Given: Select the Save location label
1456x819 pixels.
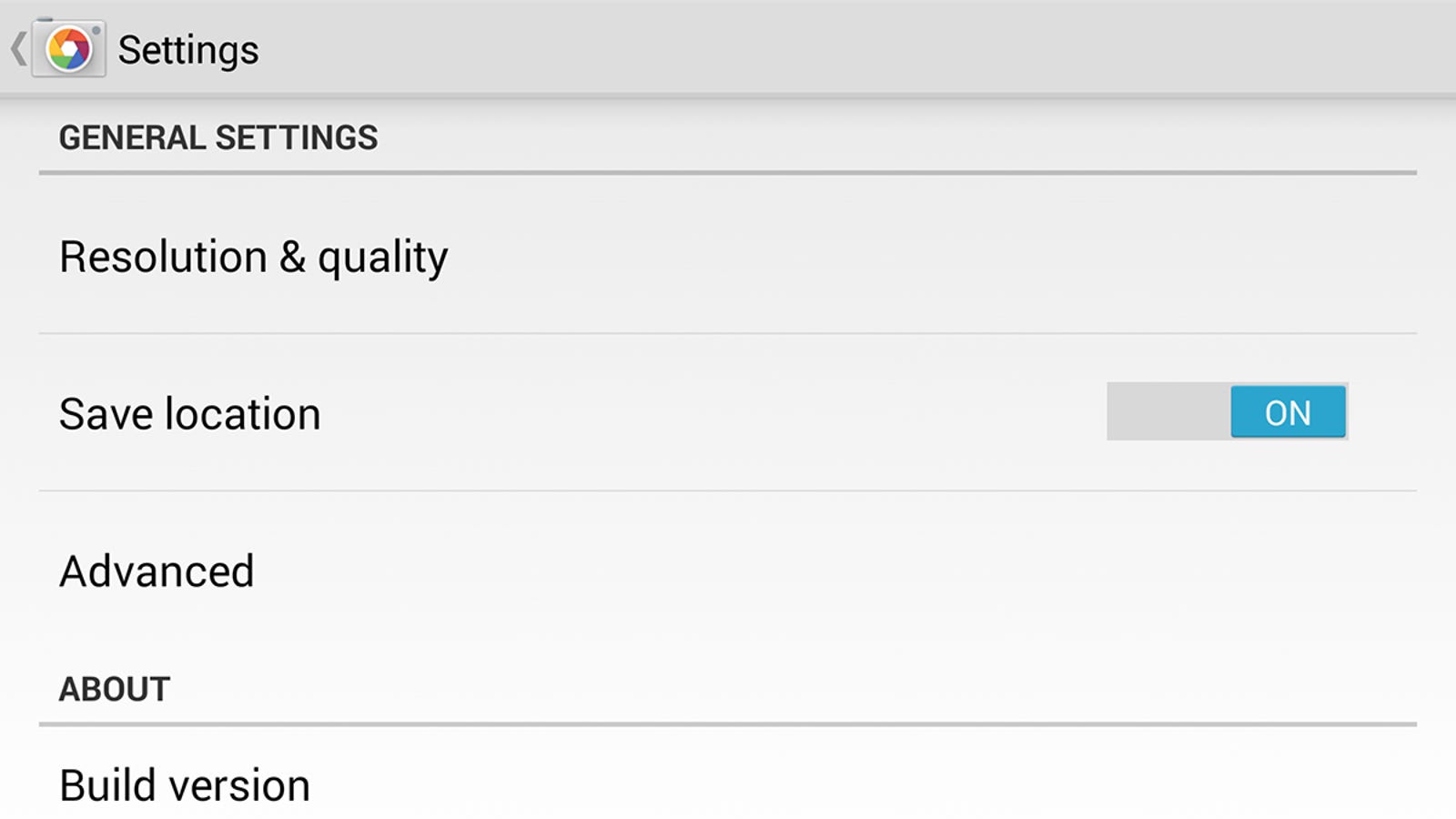Looking at the screenshot, I should [190, 414].
